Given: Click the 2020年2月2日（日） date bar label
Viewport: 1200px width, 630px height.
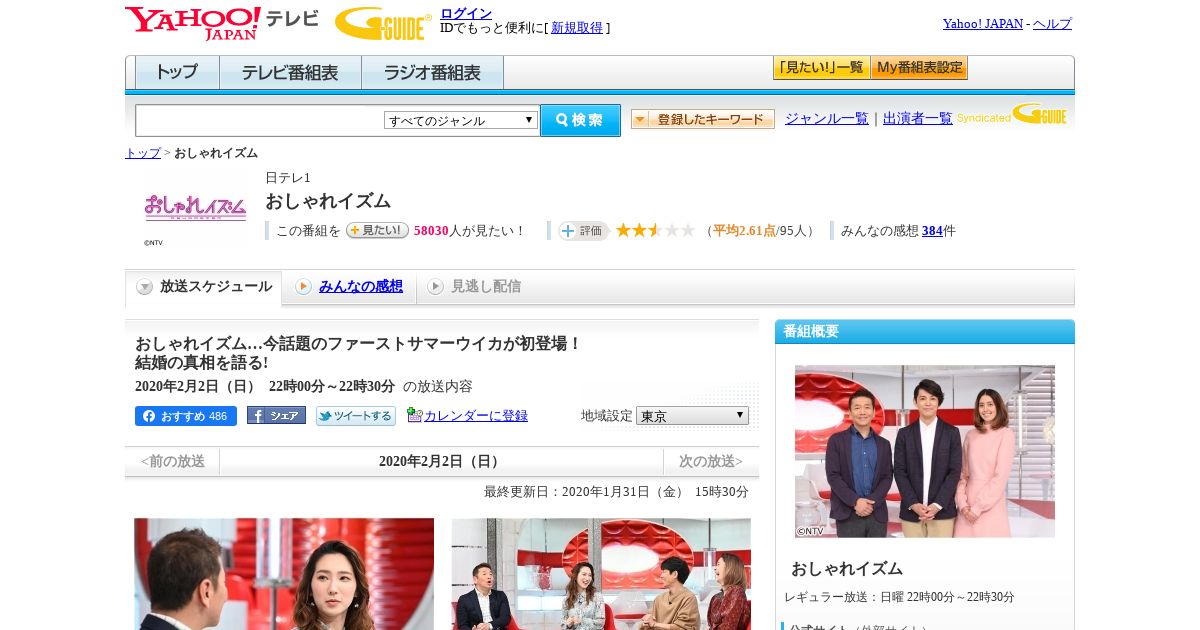Looking at the screenshot, I should [x=442, y=462].
